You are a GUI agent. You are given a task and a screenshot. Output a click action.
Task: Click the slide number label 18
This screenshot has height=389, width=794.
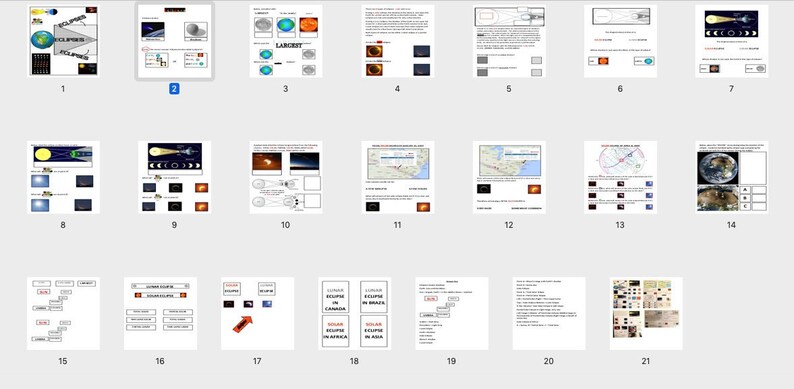coord(354,362)
